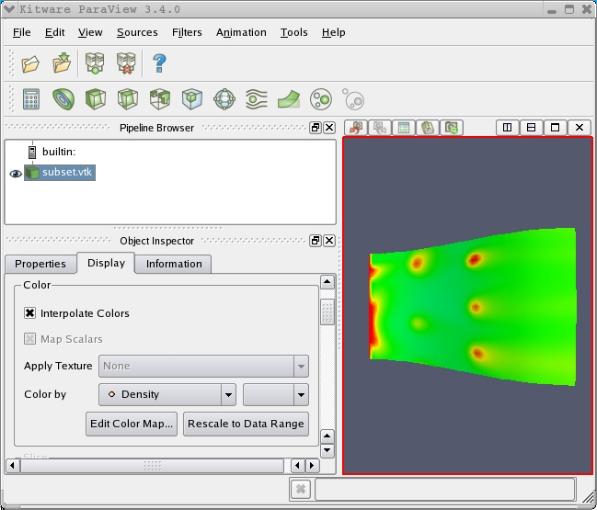Click the Object Inspector vertical scrollbar handle
This screenshot has height=510, width=597.
click(327, 312)
